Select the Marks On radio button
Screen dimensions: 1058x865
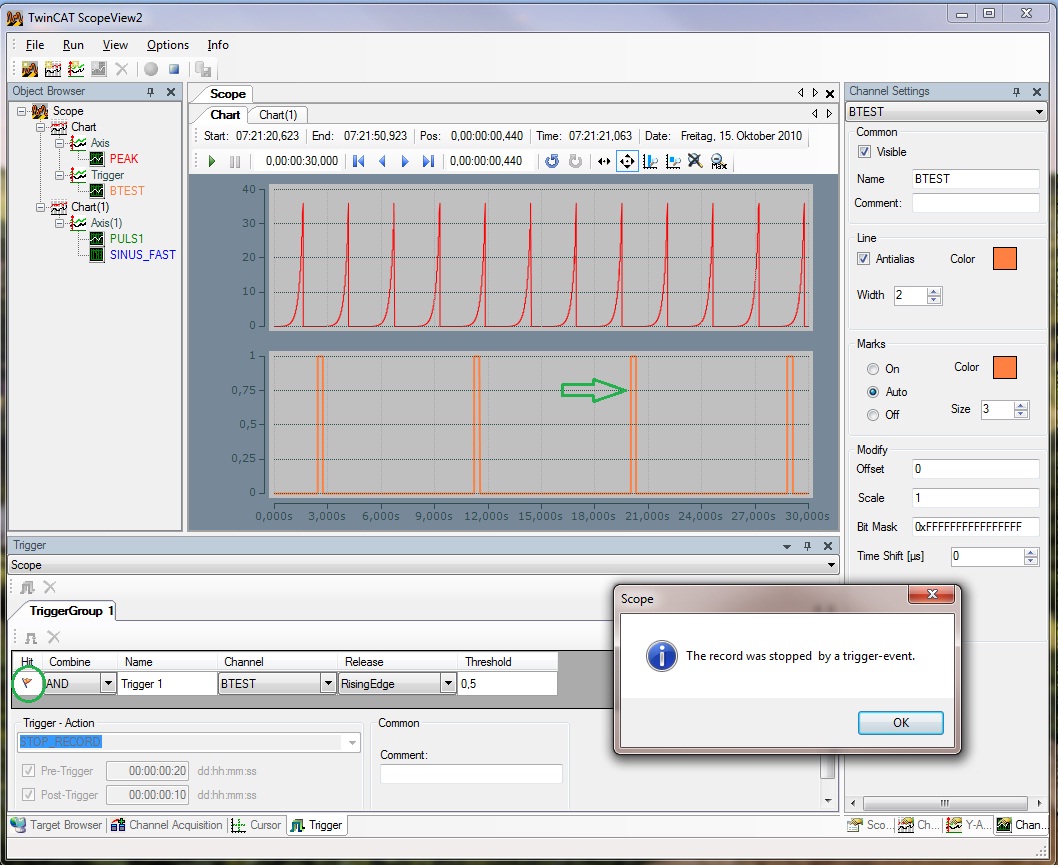(x=873, y=369)
